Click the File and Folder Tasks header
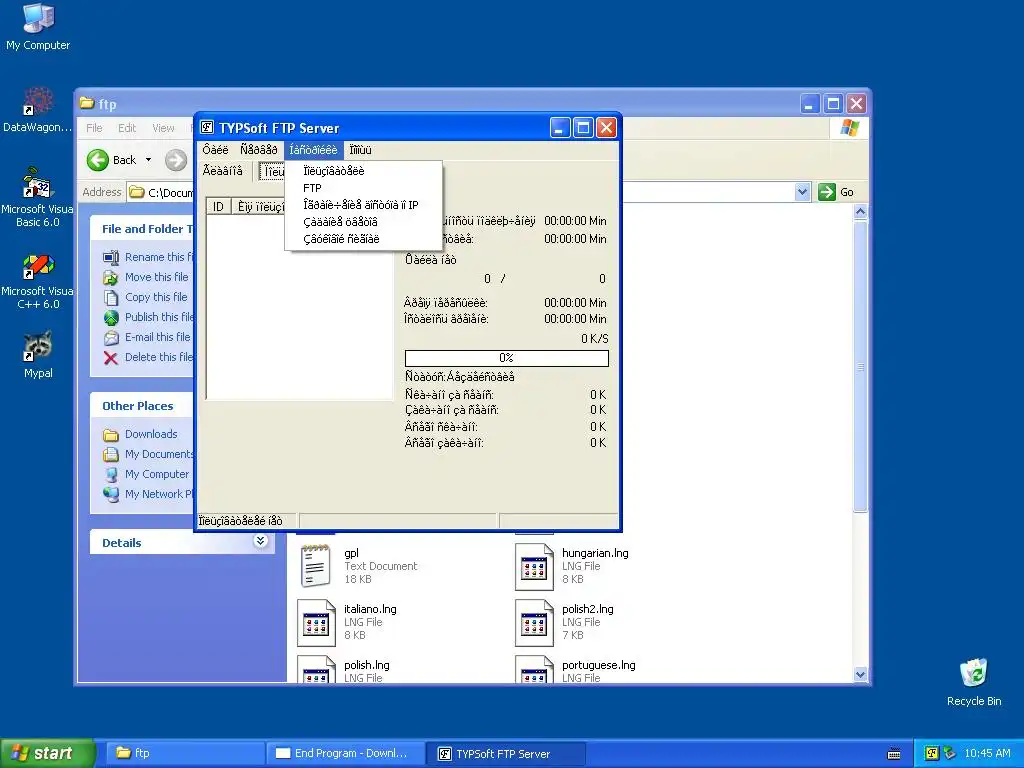Viewport: 1024px width, 768px height. pyautogui.click(x=142, y=229)
